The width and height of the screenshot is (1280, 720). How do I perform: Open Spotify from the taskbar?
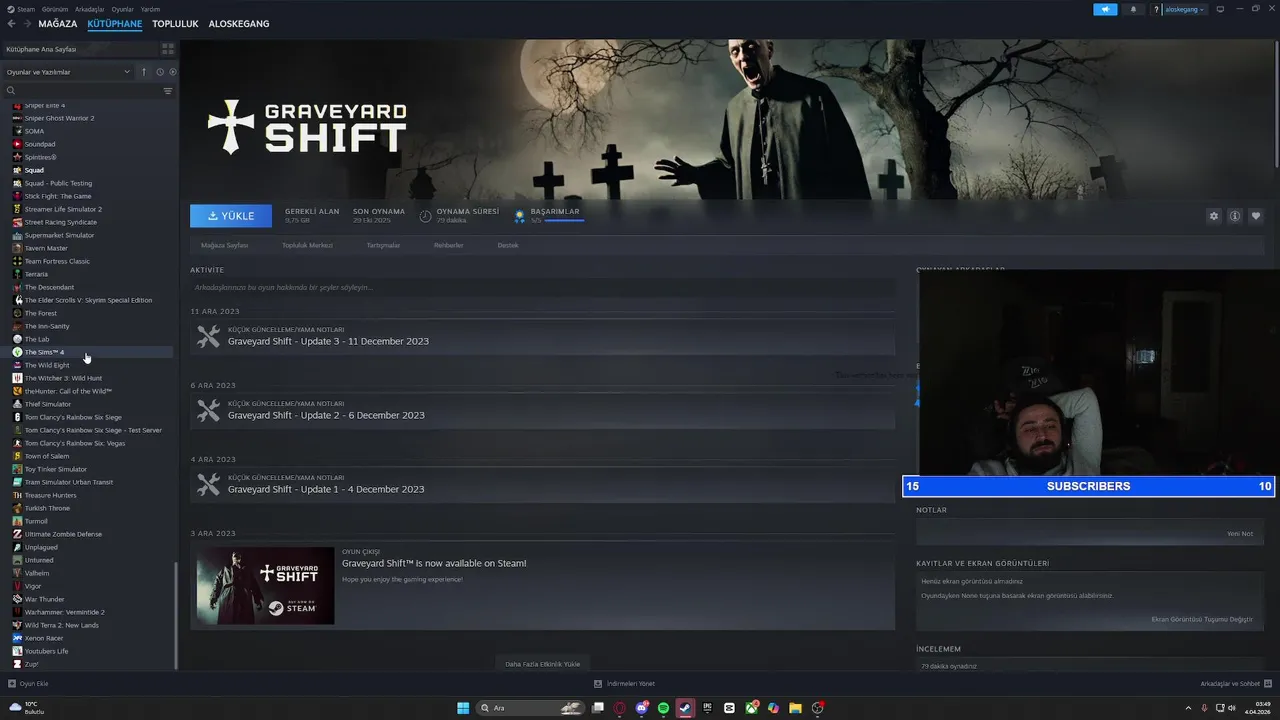[x=664, y=708]
